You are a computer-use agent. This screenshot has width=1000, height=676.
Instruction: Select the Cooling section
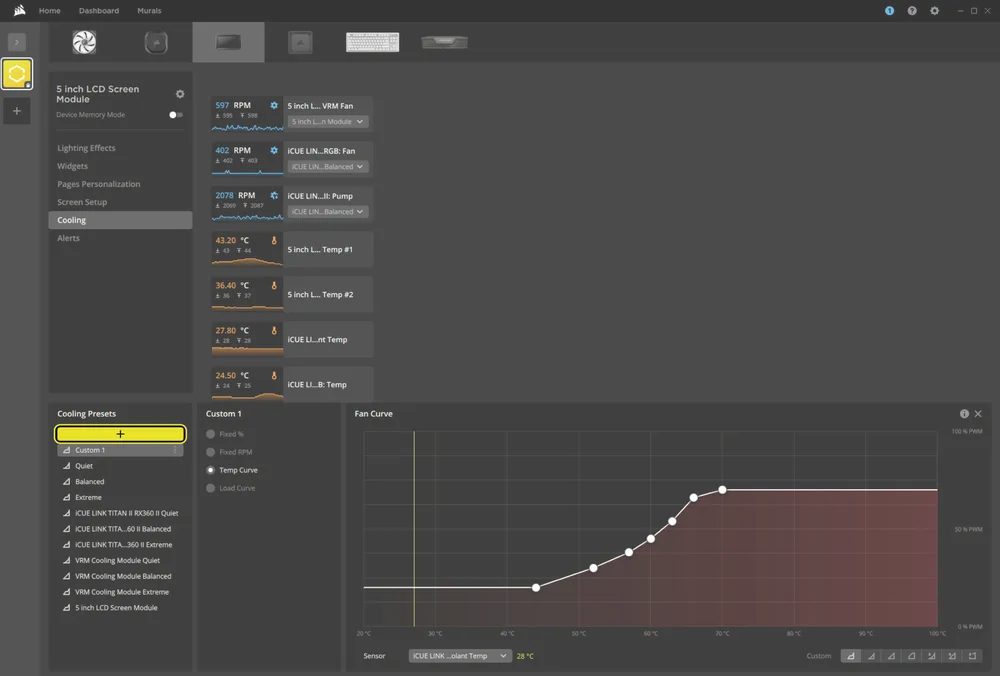pyautogui.click(x=120, y=220)
